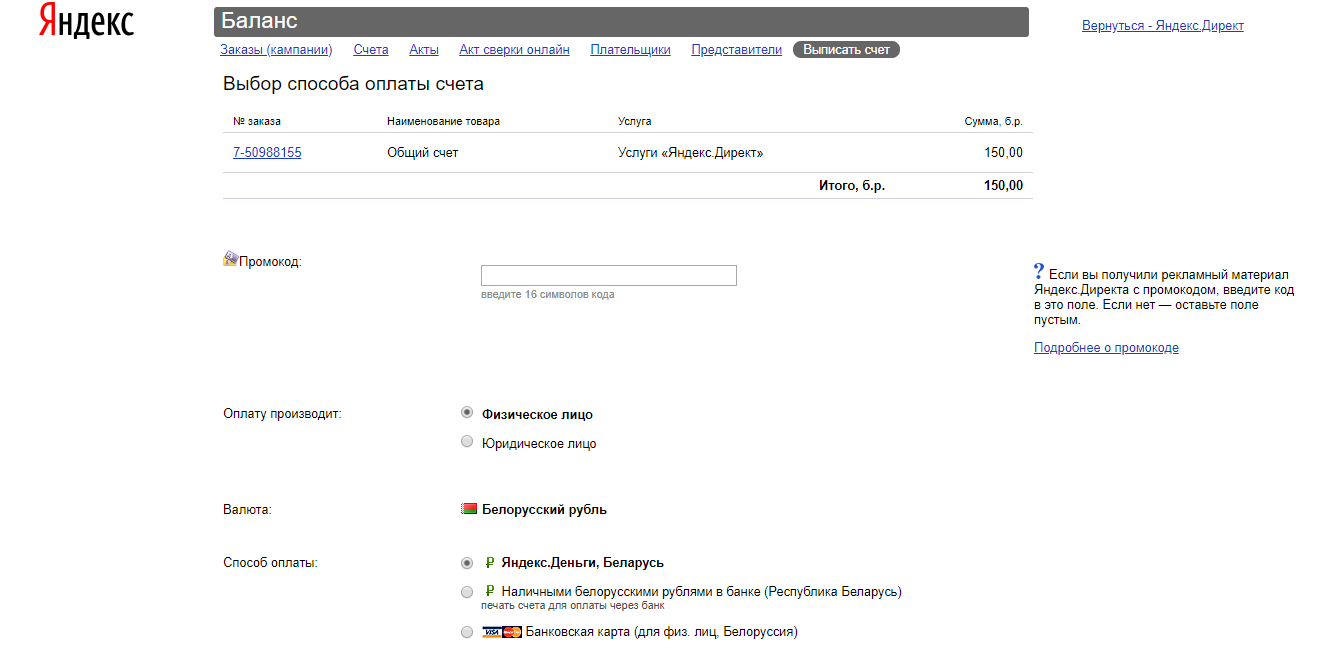1322x648 pixels.
Task: Open the Плательщики tab
Action: coord(630,50)
